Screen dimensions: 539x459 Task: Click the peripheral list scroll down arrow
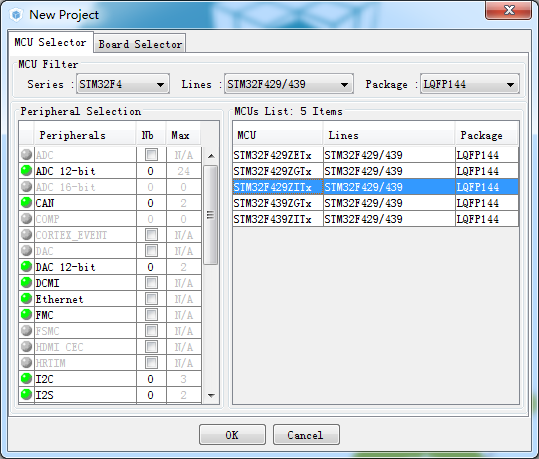point(211,395)
